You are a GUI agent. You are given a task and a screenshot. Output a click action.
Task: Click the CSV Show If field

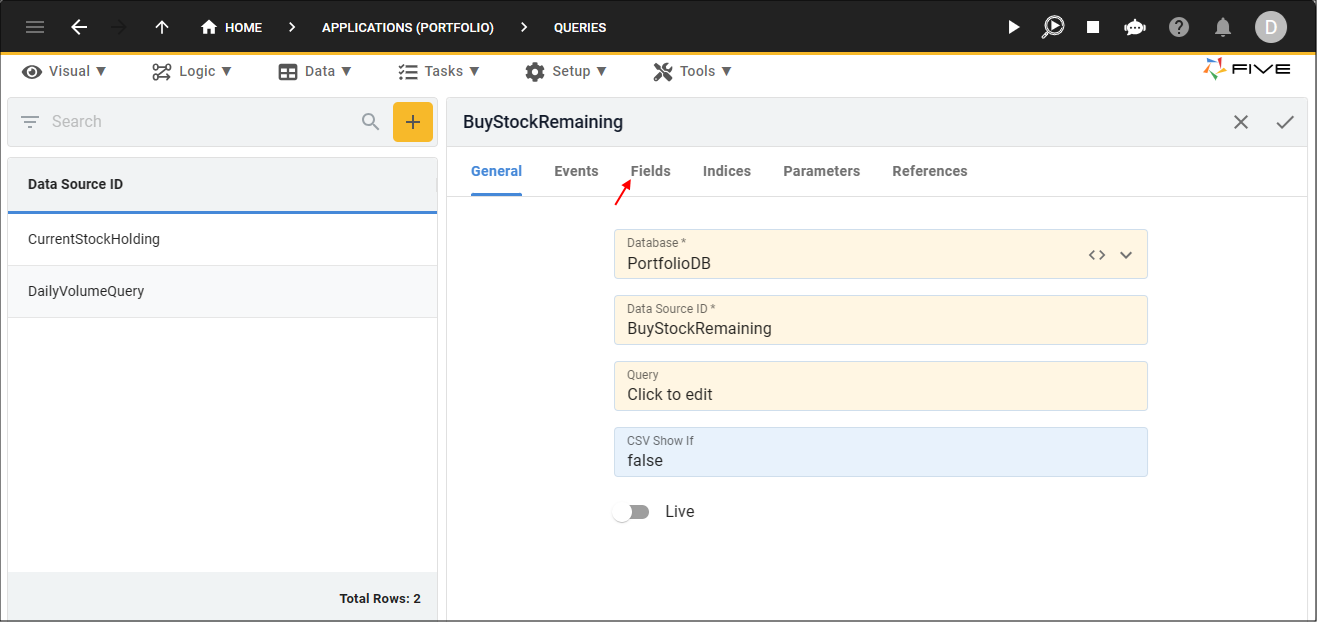[881, 452]
